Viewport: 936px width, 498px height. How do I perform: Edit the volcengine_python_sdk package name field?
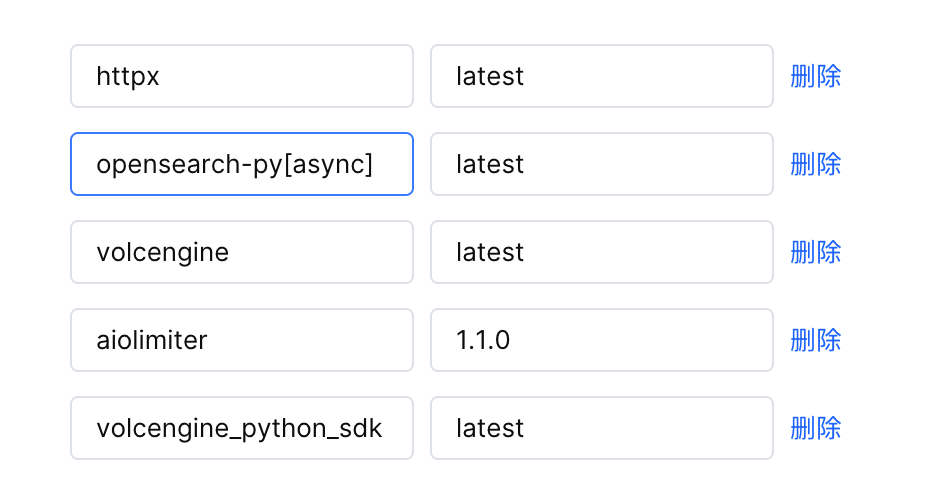241,428
